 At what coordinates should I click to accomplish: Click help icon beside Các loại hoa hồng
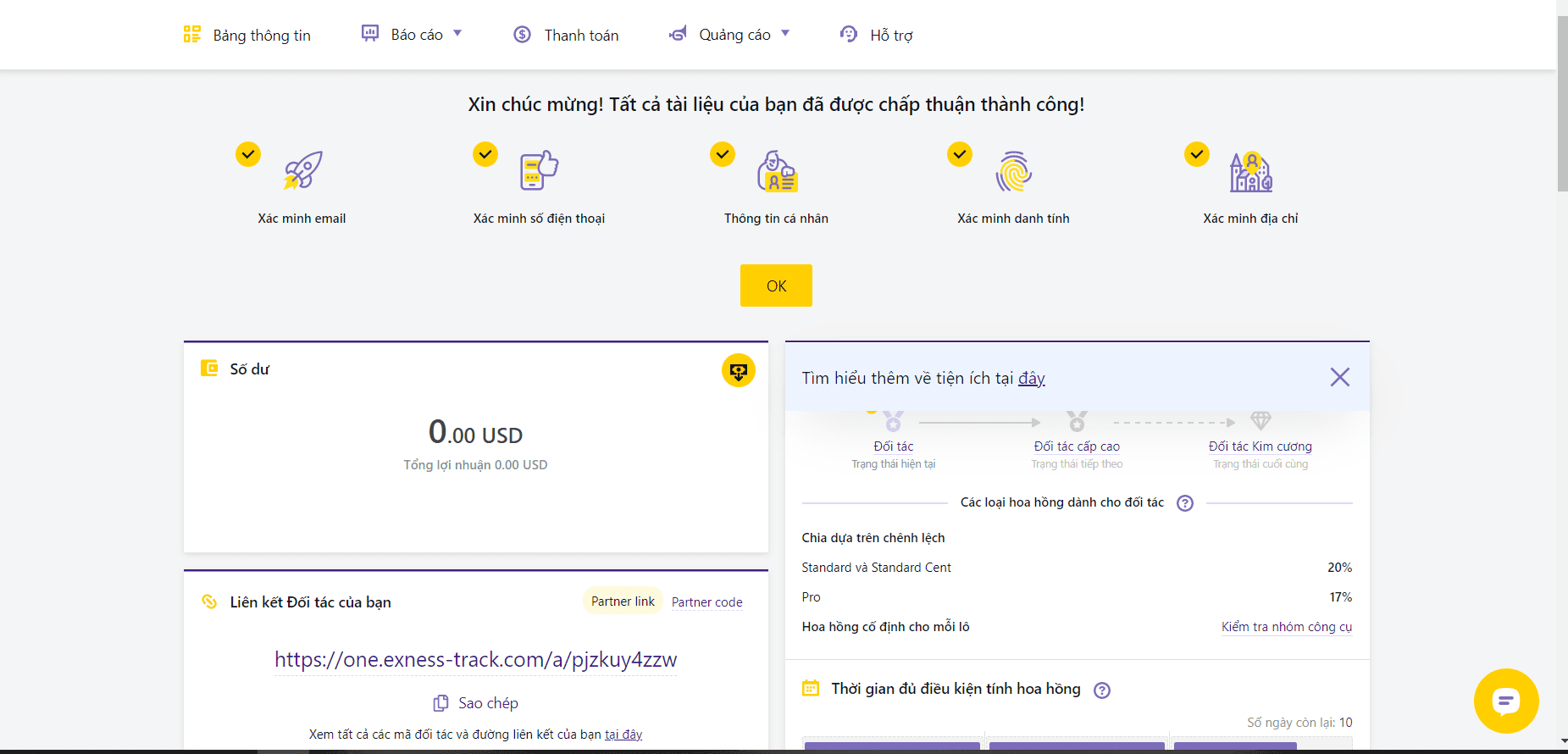(1185, 503)
